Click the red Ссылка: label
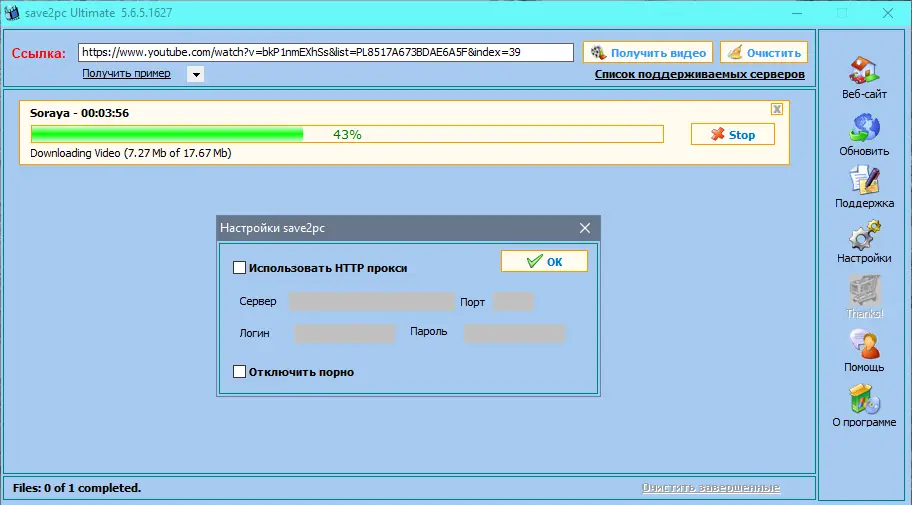The height and width of the screenshot is (505, 912). [39, 53]
